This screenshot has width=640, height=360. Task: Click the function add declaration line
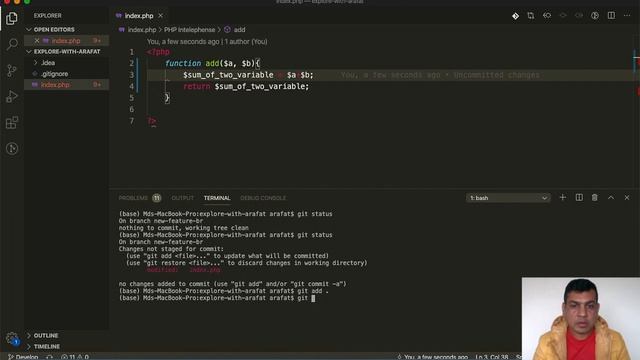tap(212, 63)
